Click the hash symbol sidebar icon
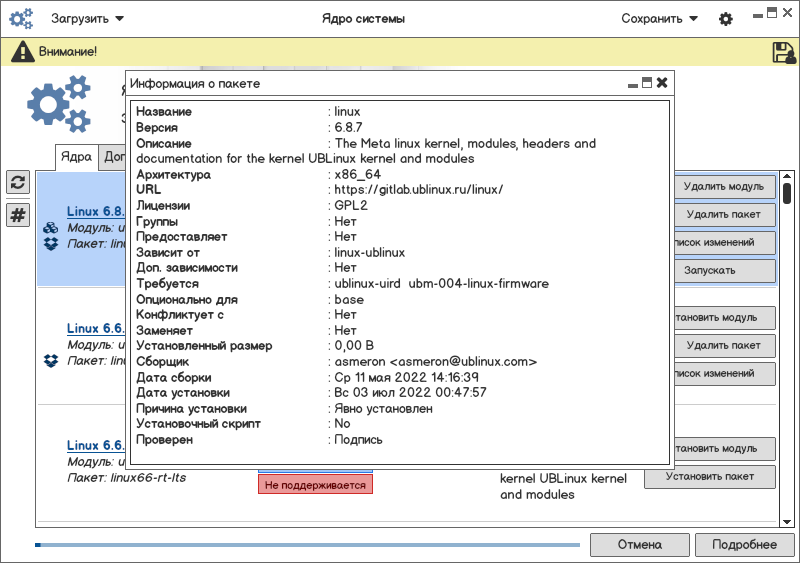This screenshot has height=563, width=800. (x=18, y=215)
